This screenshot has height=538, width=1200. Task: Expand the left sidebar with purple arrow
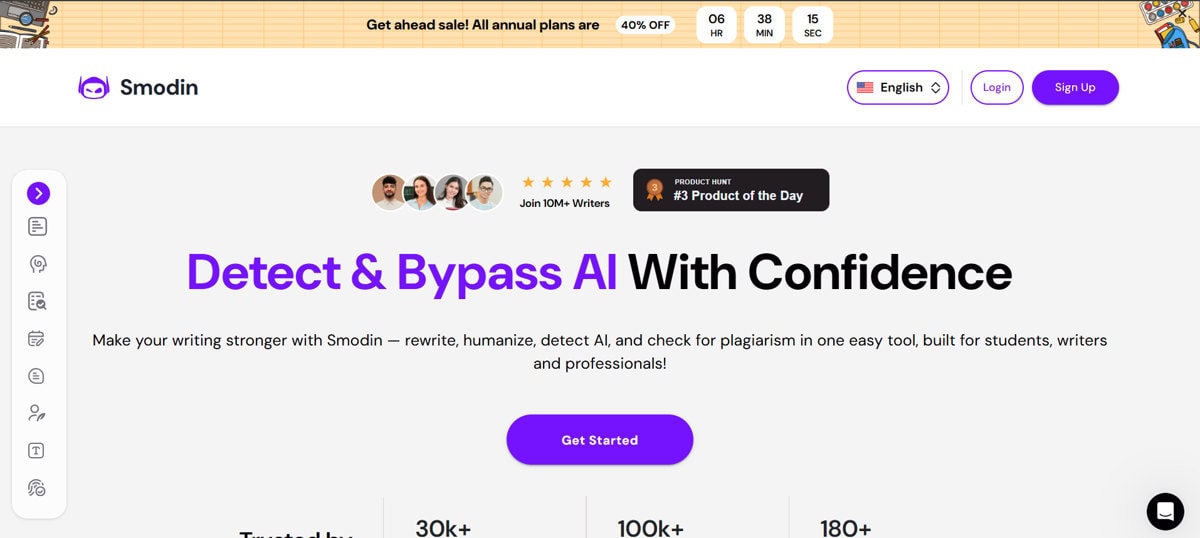[x=38, y=193]
